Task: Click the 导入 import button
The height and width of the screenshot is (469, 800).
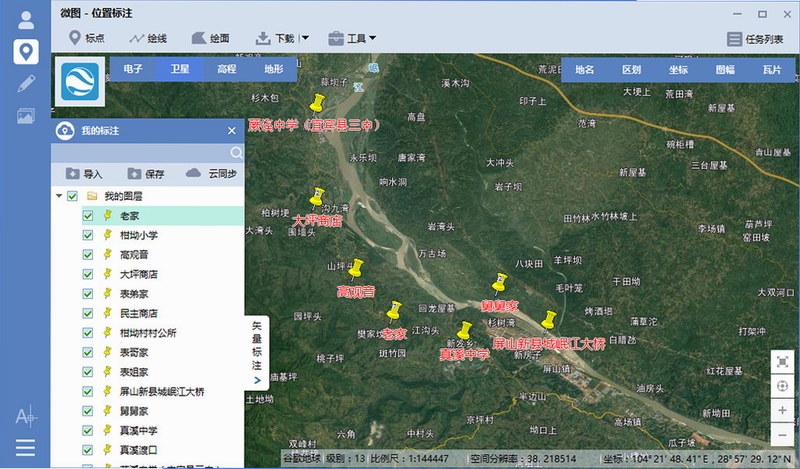Action: point(84,174)
